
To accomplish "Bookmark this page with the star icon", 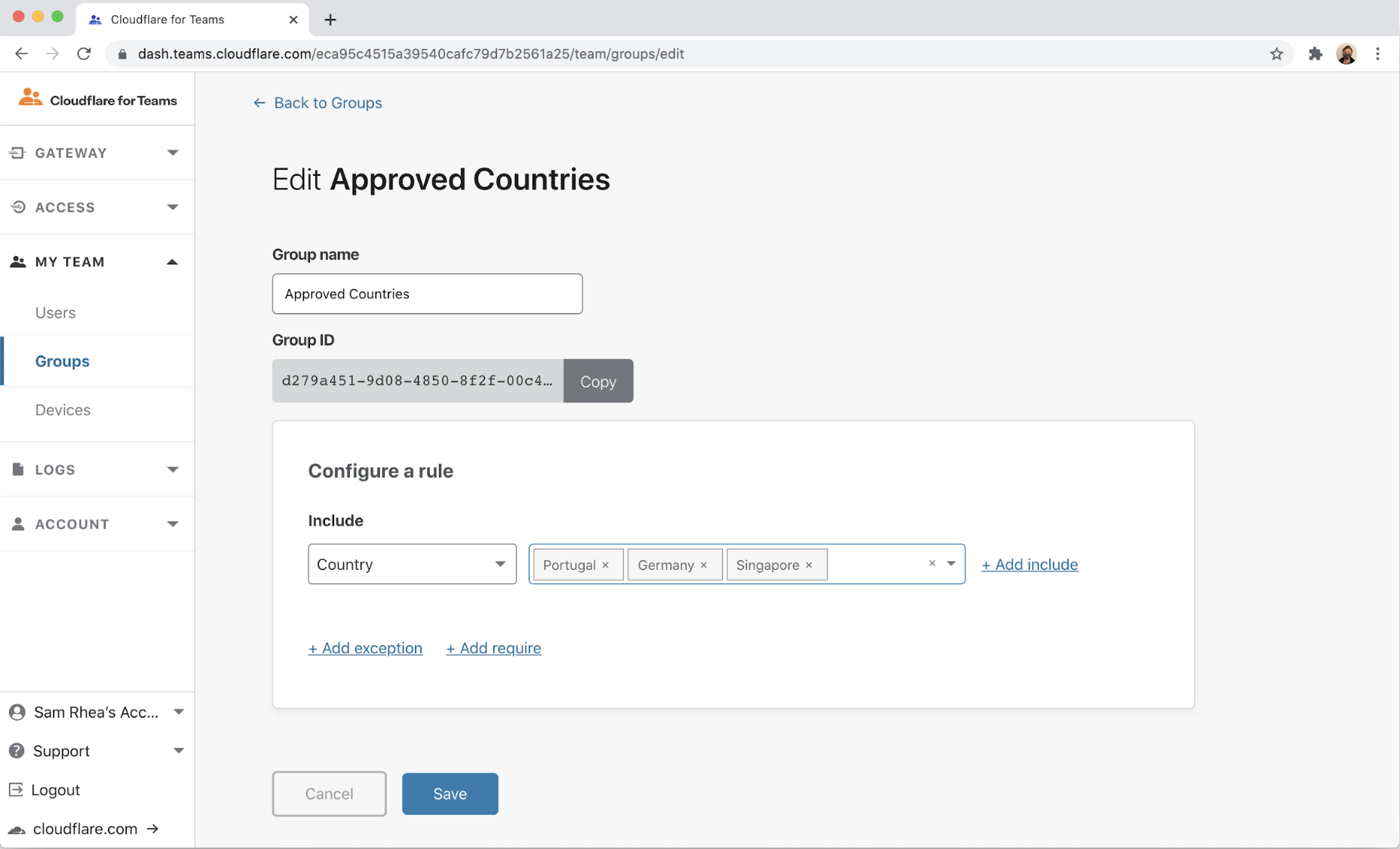I will coord(1276,54).
